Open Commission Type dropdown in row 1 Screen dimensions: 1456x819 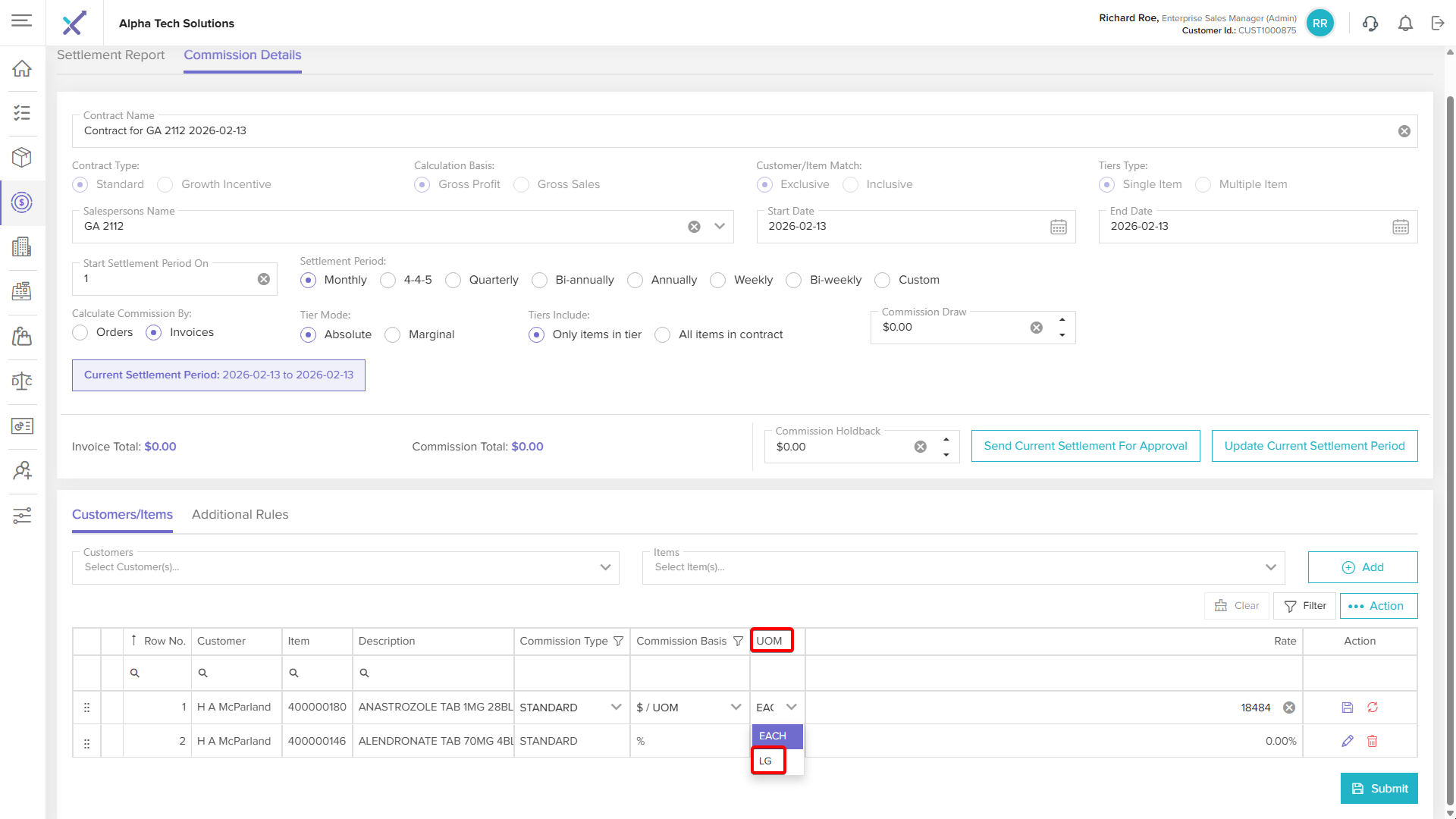tap(616, 708)
